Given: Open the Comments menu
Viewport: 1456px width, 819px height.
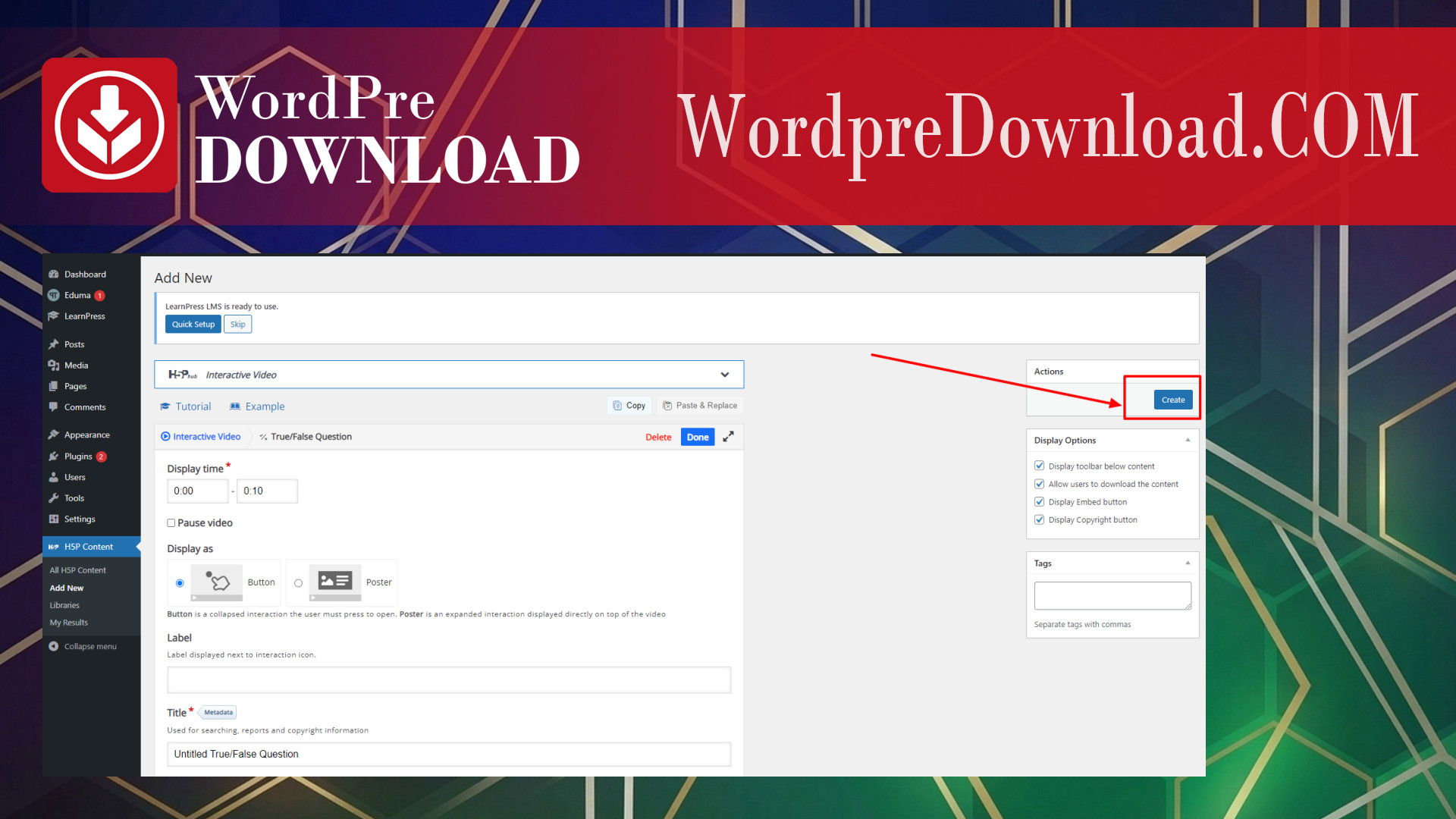Looking at the screenshot, I should pyautogui.click(x=85, y=407).
